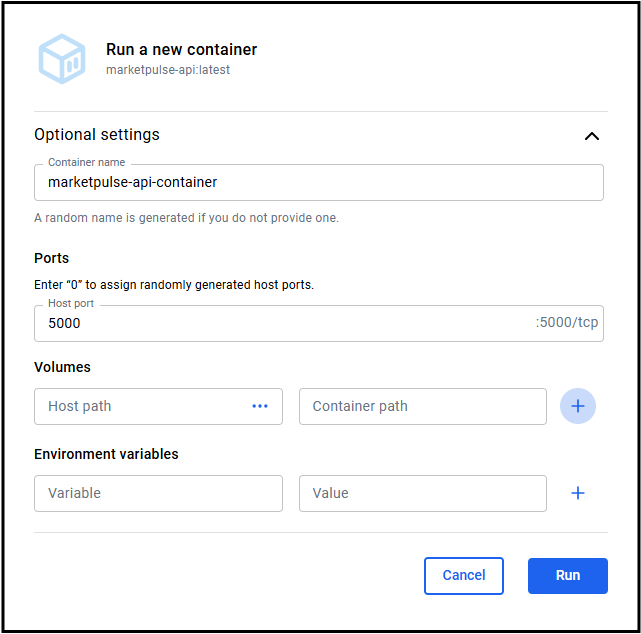Click the :5000/tcp container port label
The width and height of the screenshot is (641, 634).
tap(567, 323)
